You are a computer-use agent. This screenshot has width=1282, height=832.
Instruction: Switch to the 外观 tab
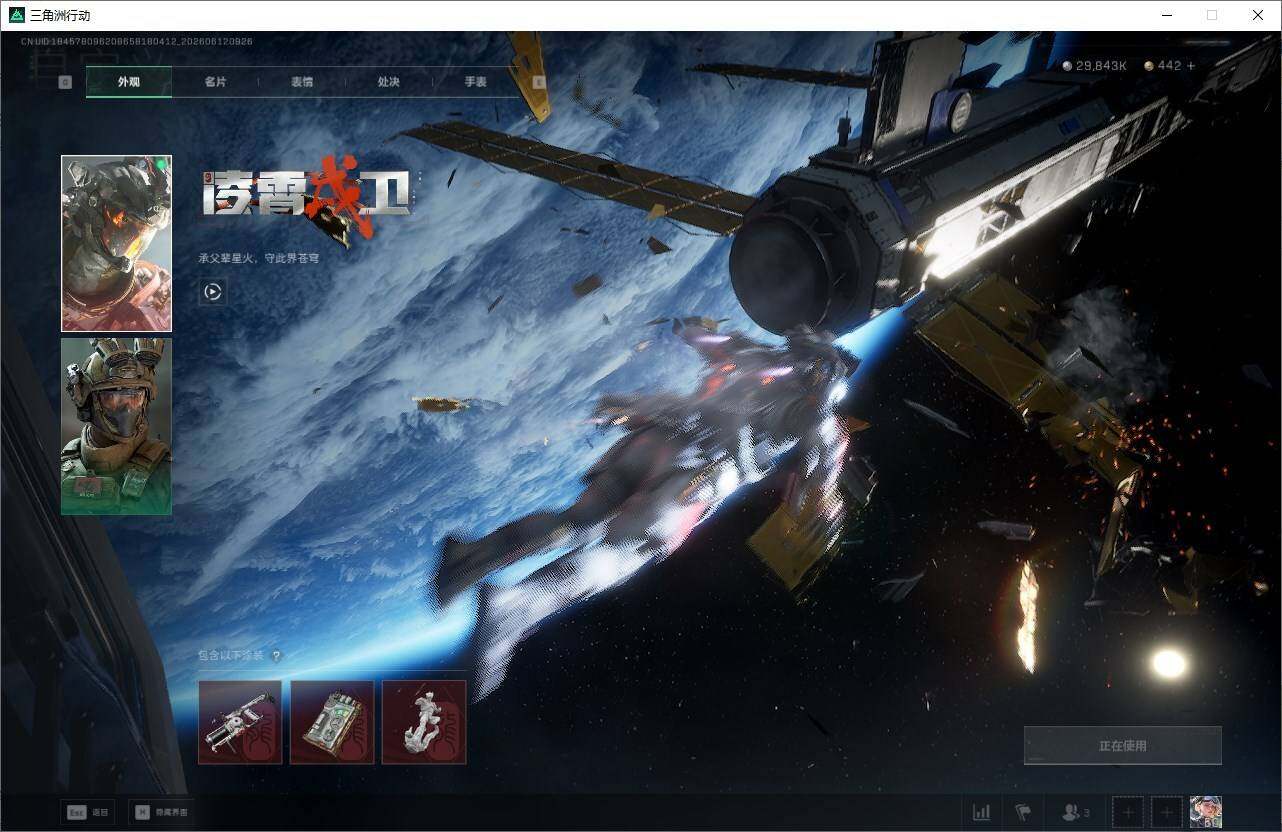129,82
